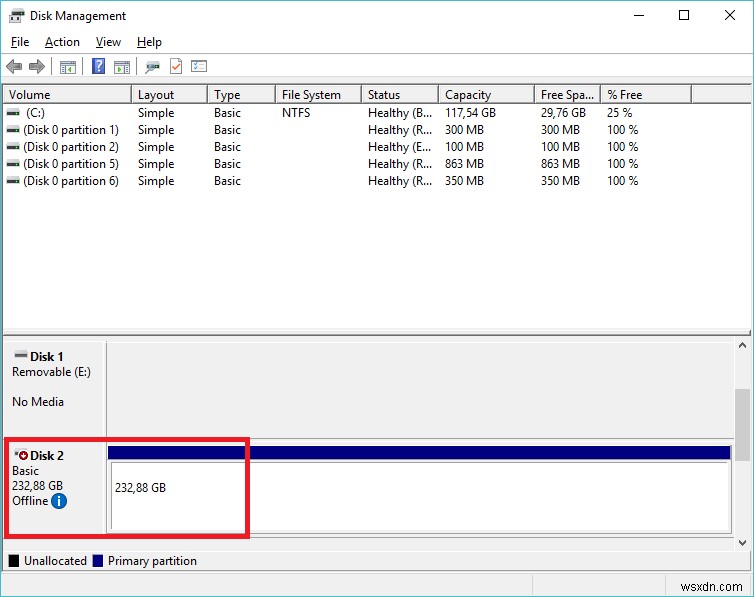Click the Forward arrow toolbar icon
The image size is (754, 597).
37,66
